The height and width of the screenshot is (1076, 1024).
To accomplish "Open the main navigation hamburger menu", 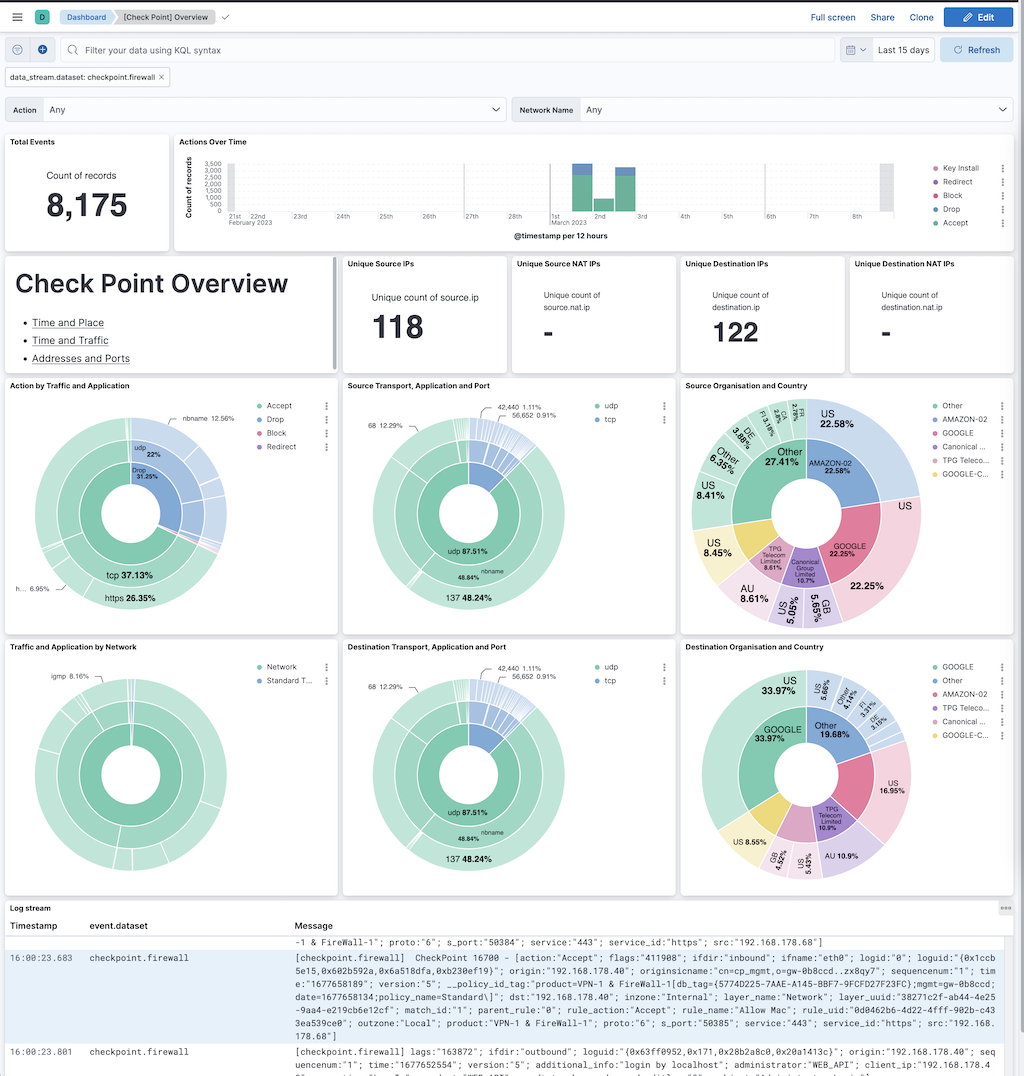I will pos(17,17).
